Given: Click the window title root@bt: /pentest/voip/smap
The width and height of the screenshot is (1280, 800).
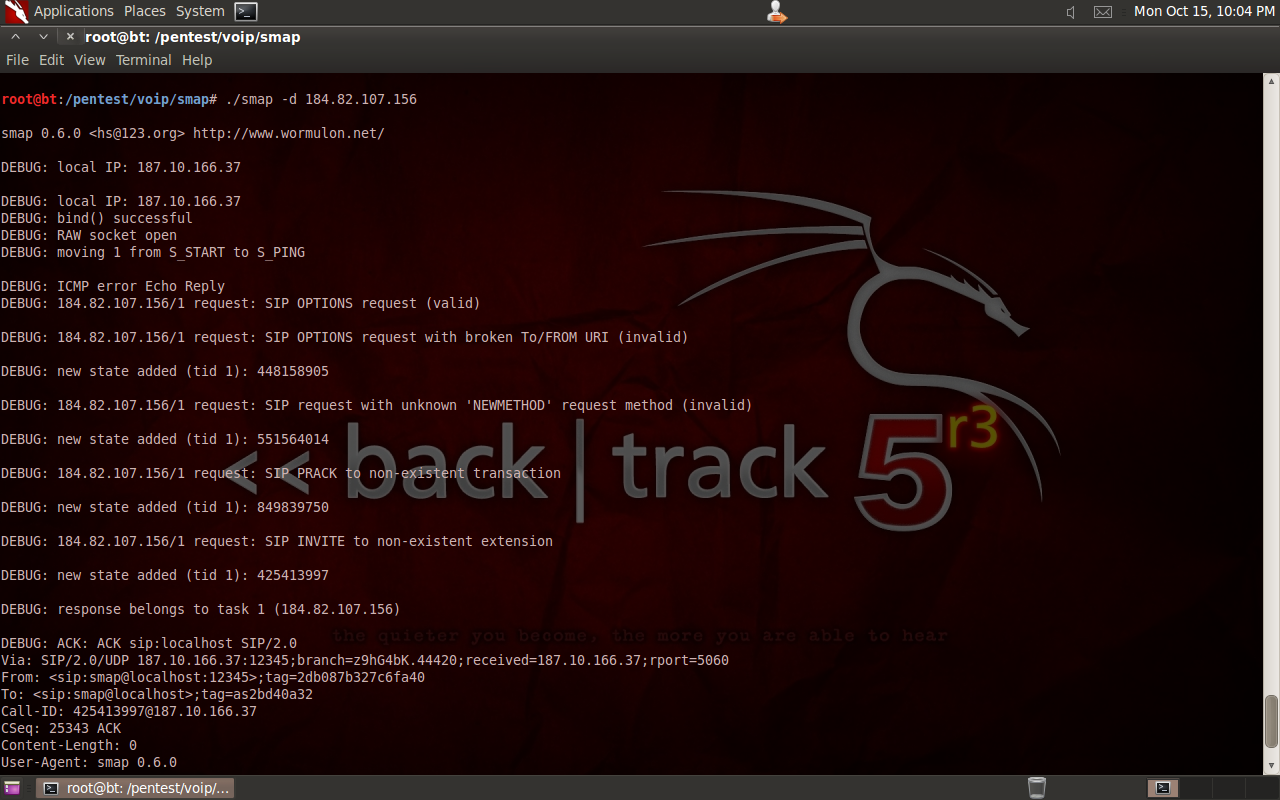Looking at the screenshot, I should click(192, 37).
